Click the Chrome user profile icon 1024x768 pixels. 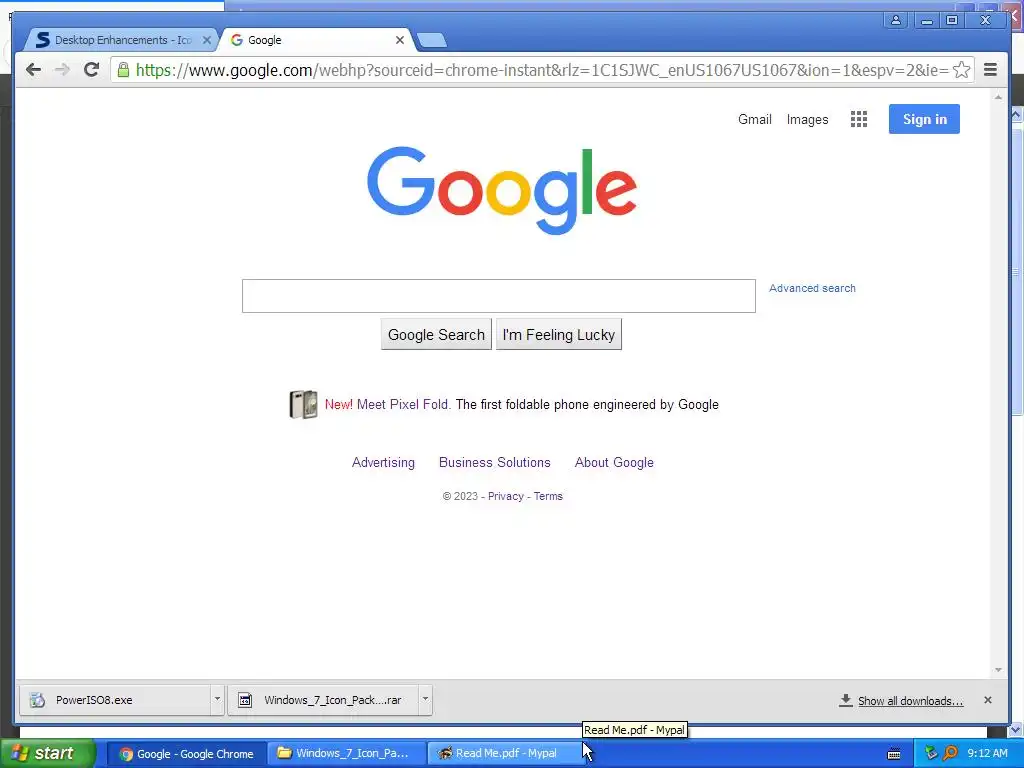point(896,20)
